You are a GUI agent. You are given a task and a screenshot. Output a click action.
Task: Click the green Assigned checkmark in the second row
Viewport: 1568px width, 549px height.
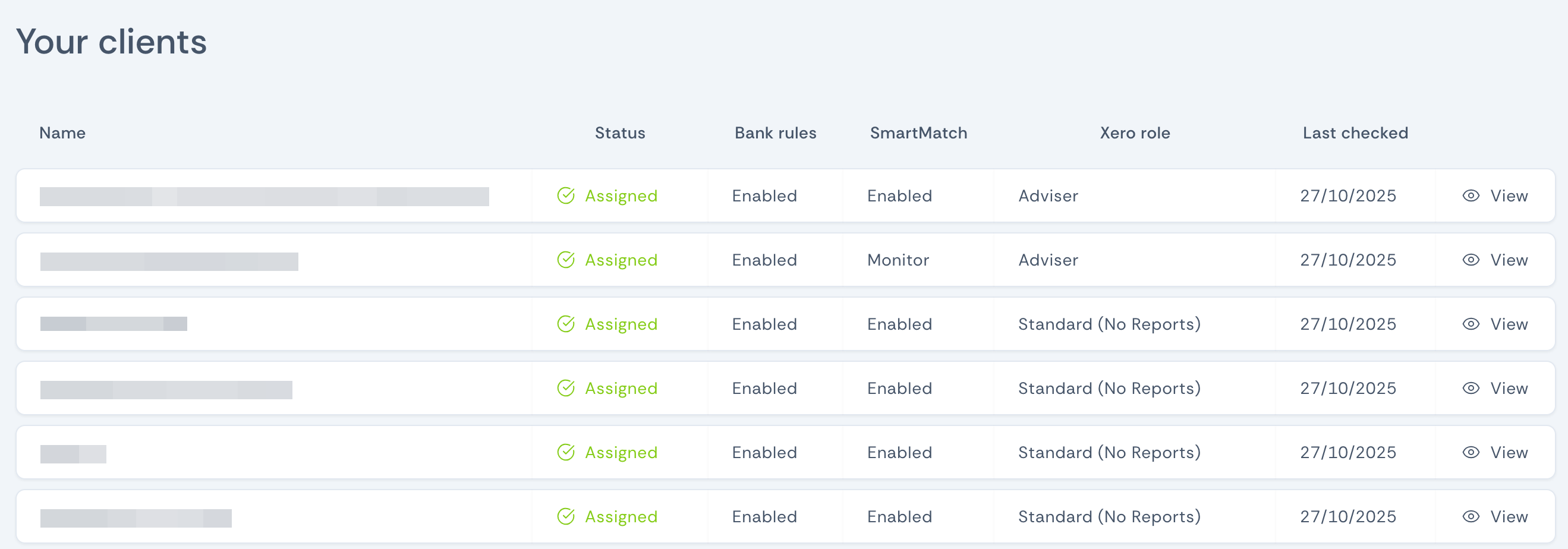pos(566,260)
